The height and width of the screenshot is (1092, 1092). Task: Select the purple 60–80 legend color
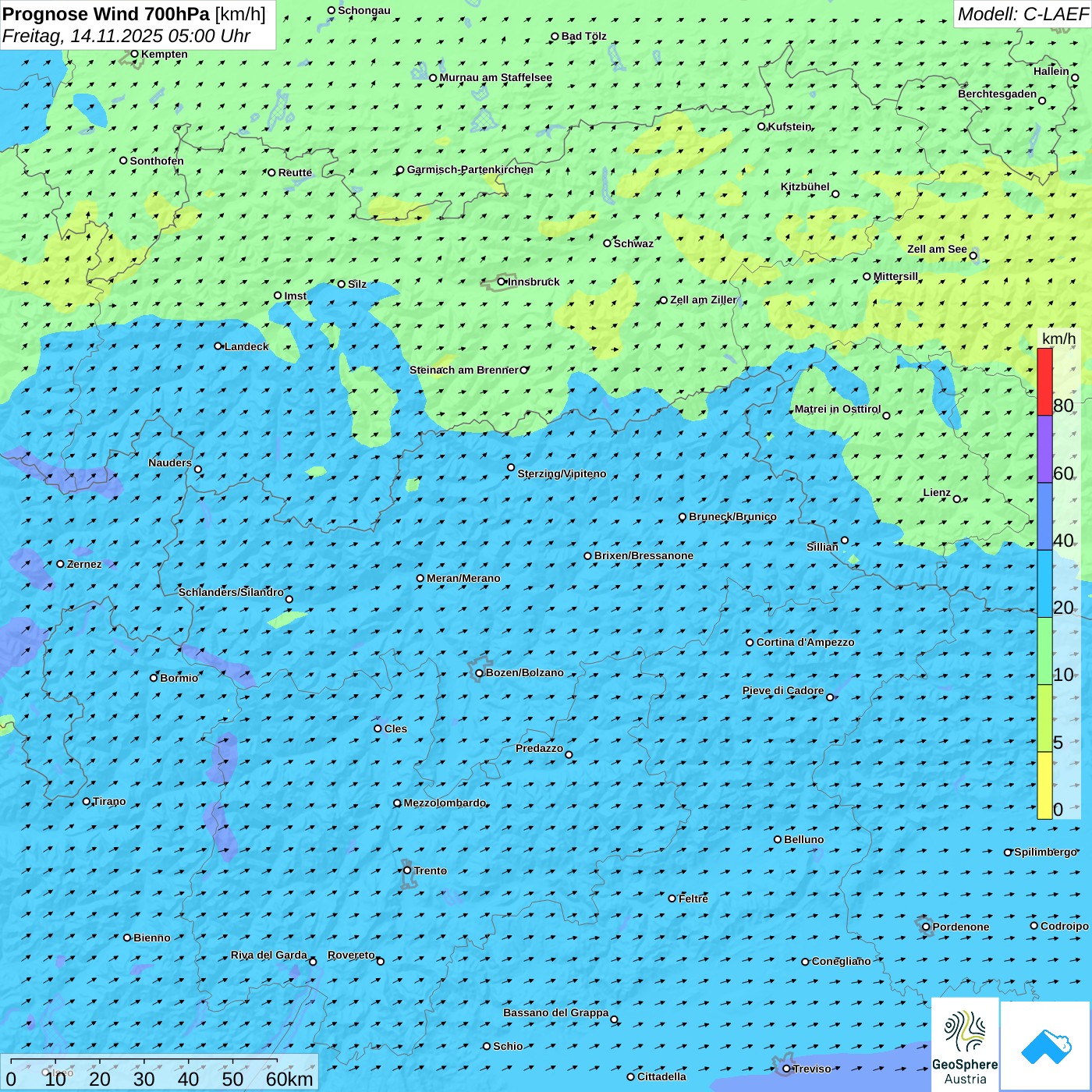(1044, 449)
